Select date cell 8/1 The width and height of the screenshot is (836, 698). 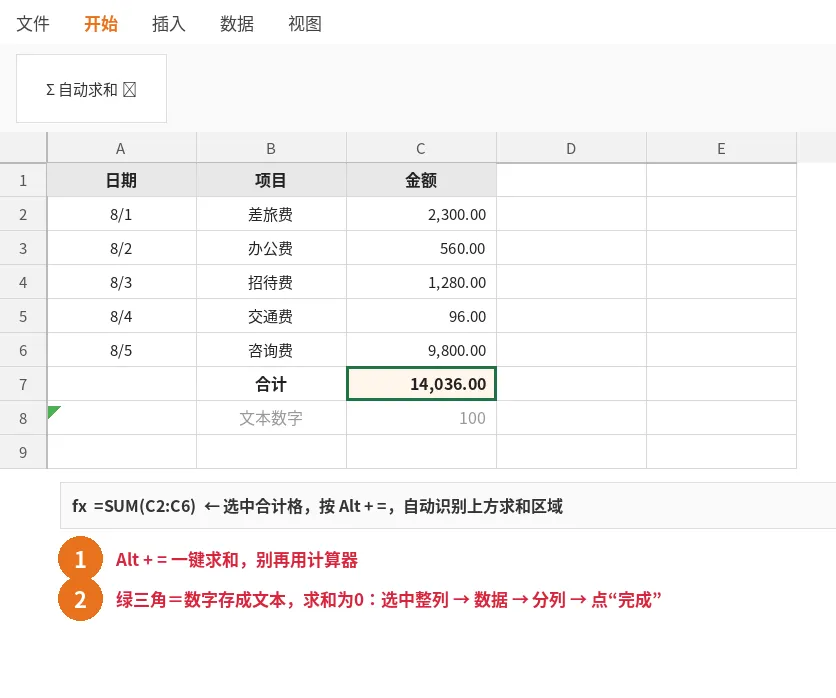122,214
